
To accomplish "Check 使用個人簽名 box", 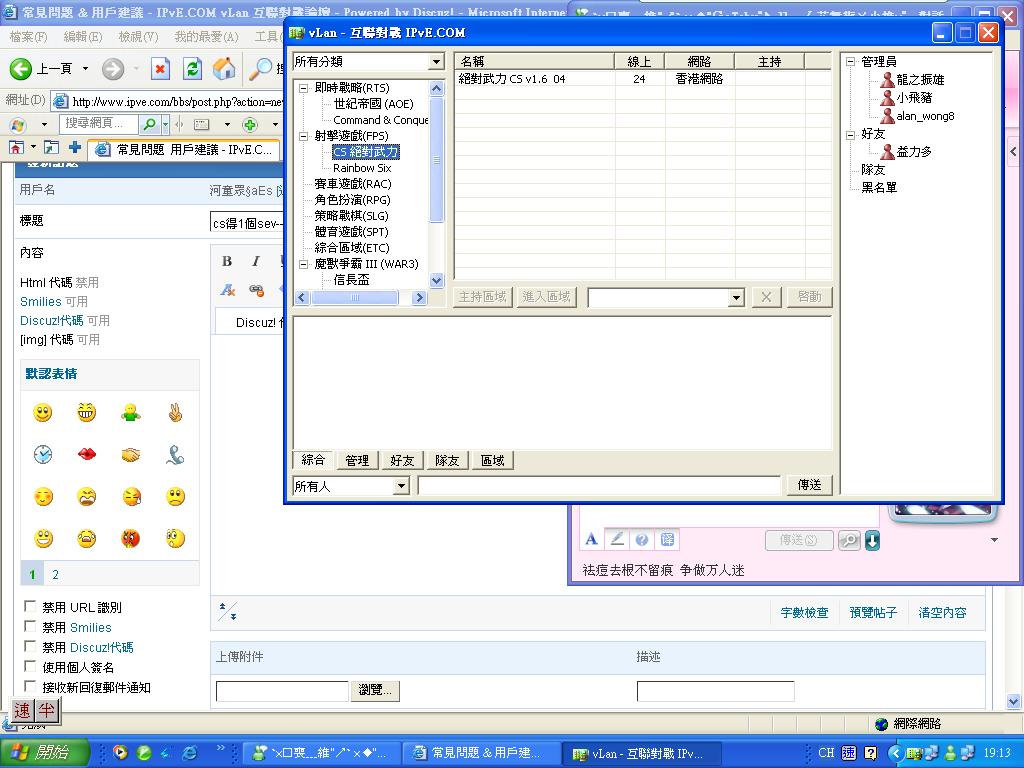I will pos(30,667).
